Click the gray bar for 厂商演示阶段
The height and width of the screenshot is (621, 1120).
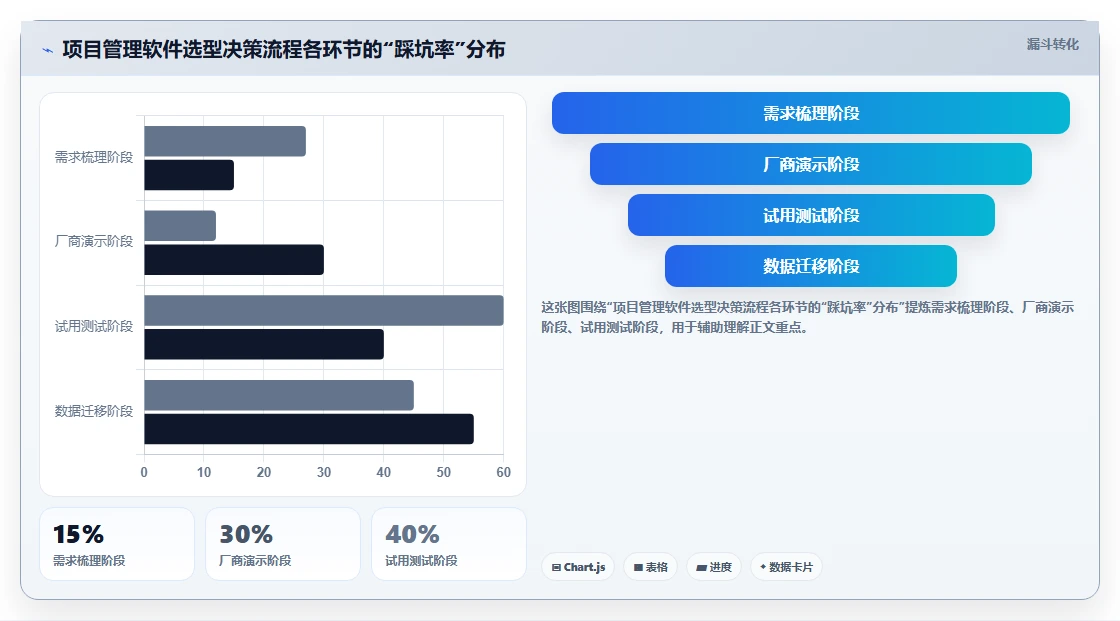click(x=180, y=226)
